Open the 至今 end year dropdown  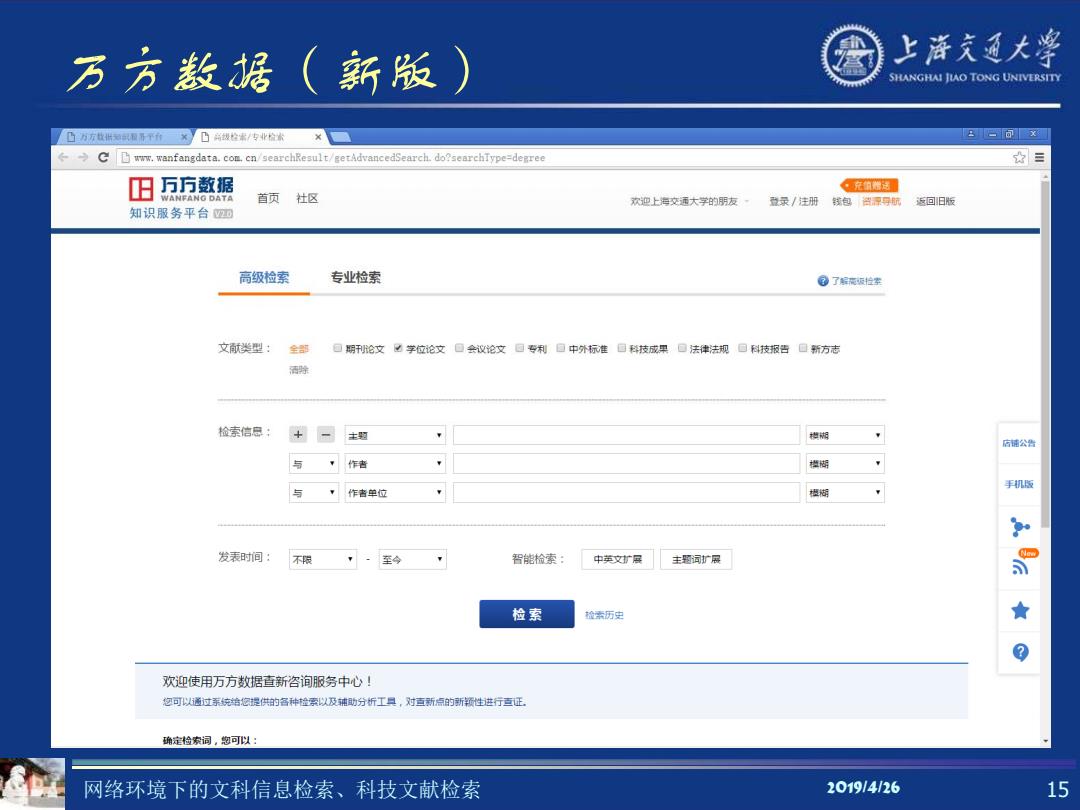tap(413, 559)
